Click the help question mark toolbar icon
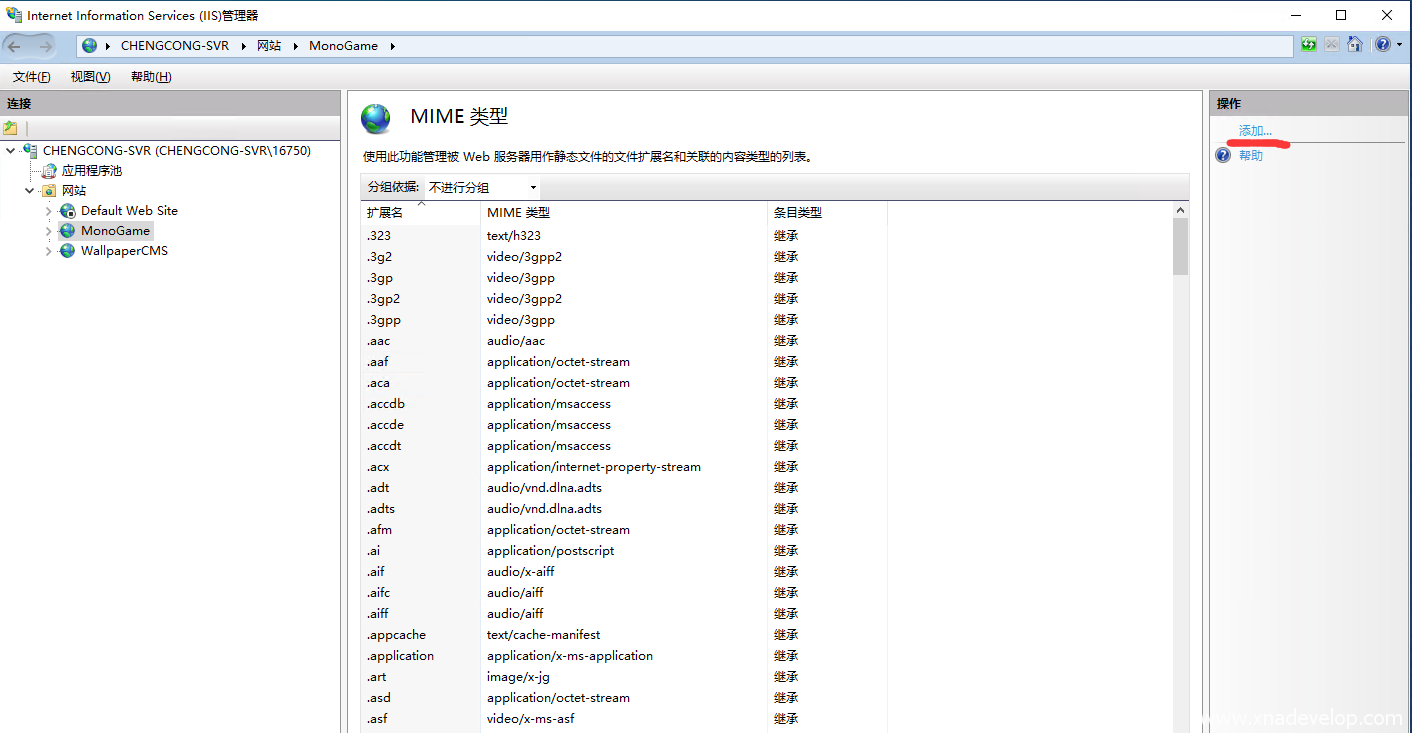 point(1382,45)
